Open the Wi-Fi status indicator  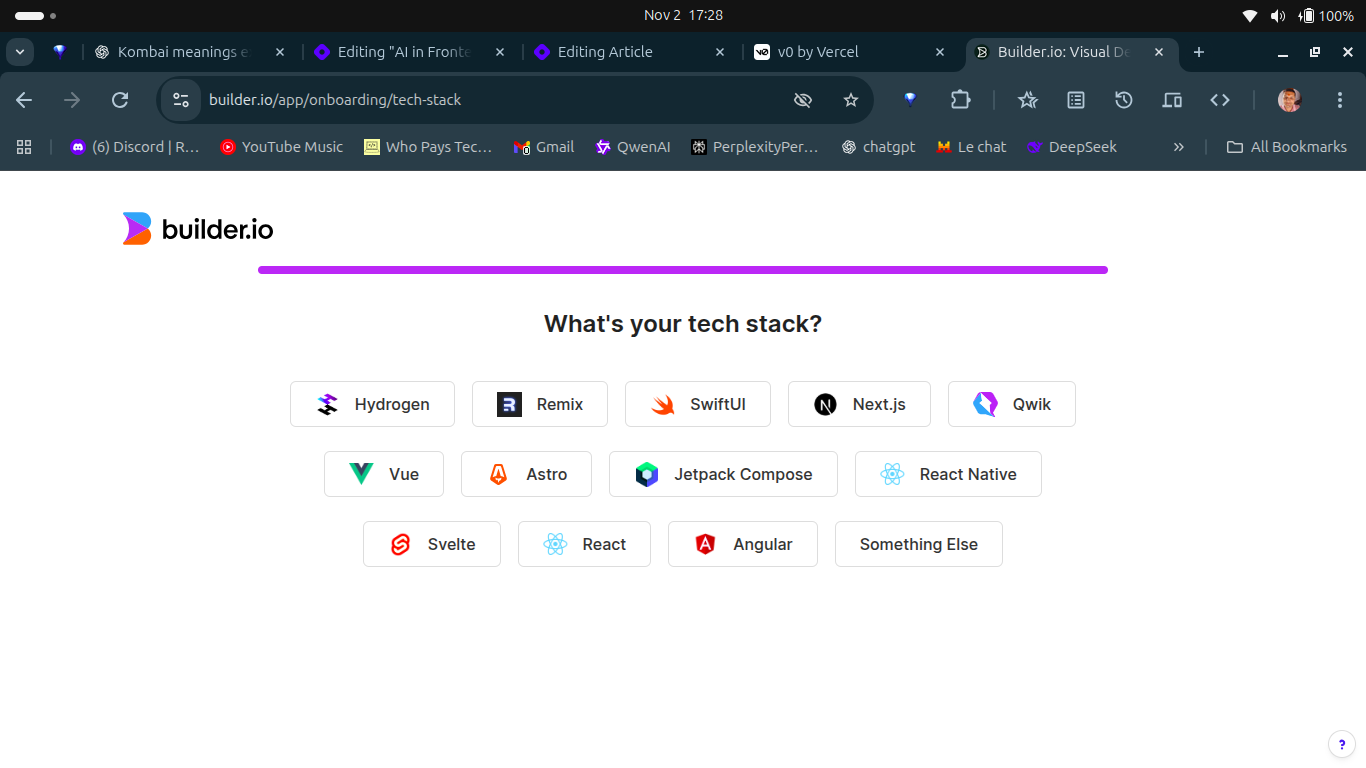[1250, 15]
